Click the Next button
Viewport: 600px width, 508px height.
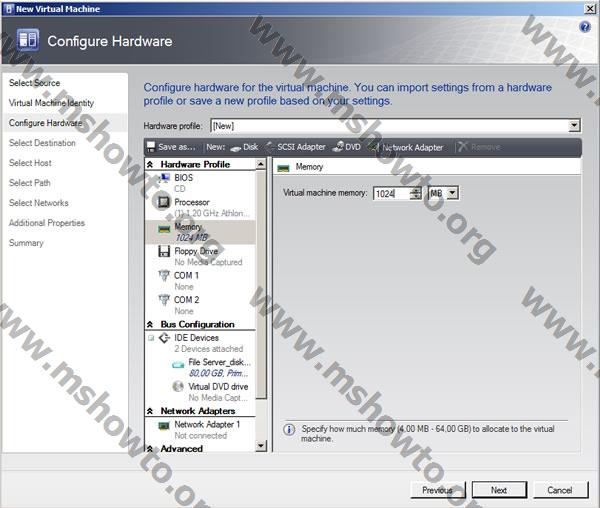point(499,490)
